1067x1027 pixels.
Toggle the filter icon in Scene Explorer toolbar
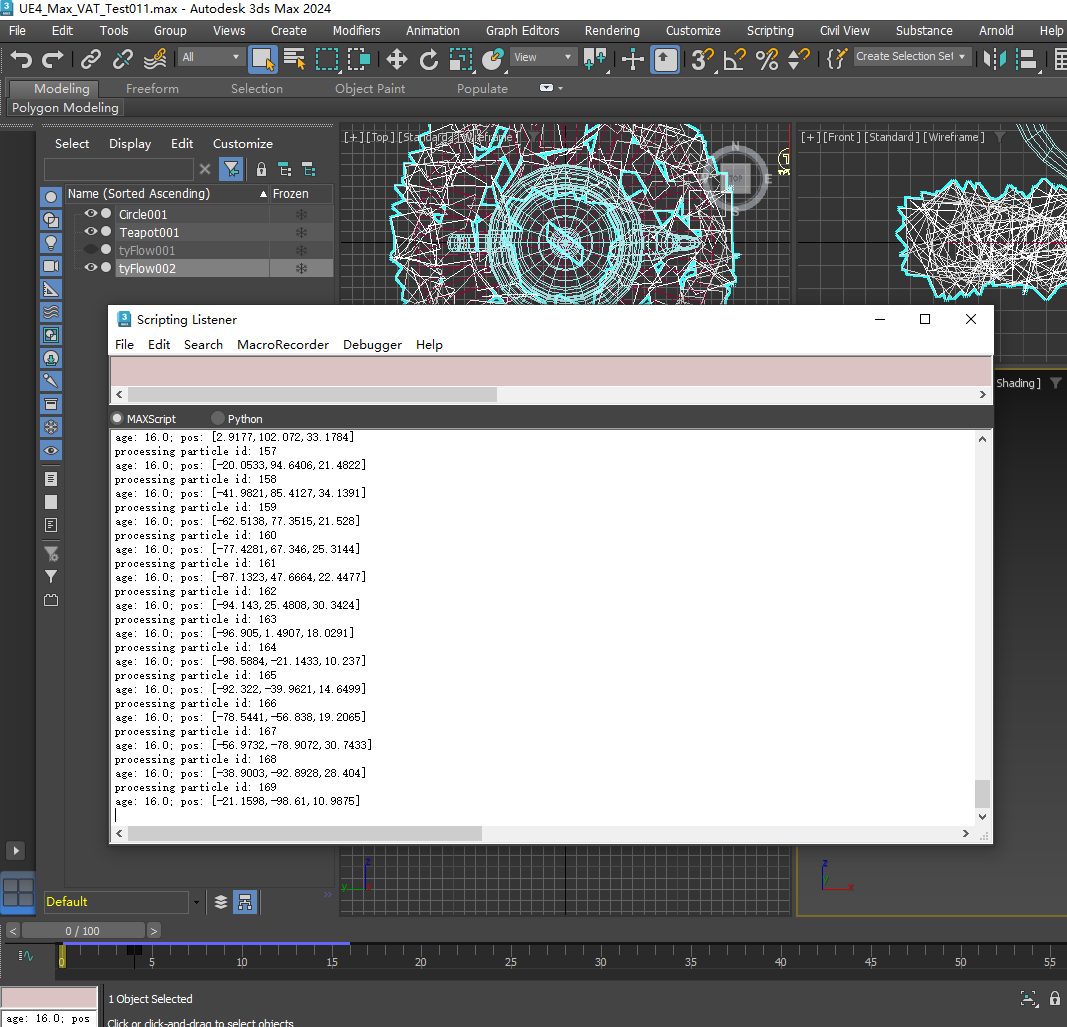point(231,169)
